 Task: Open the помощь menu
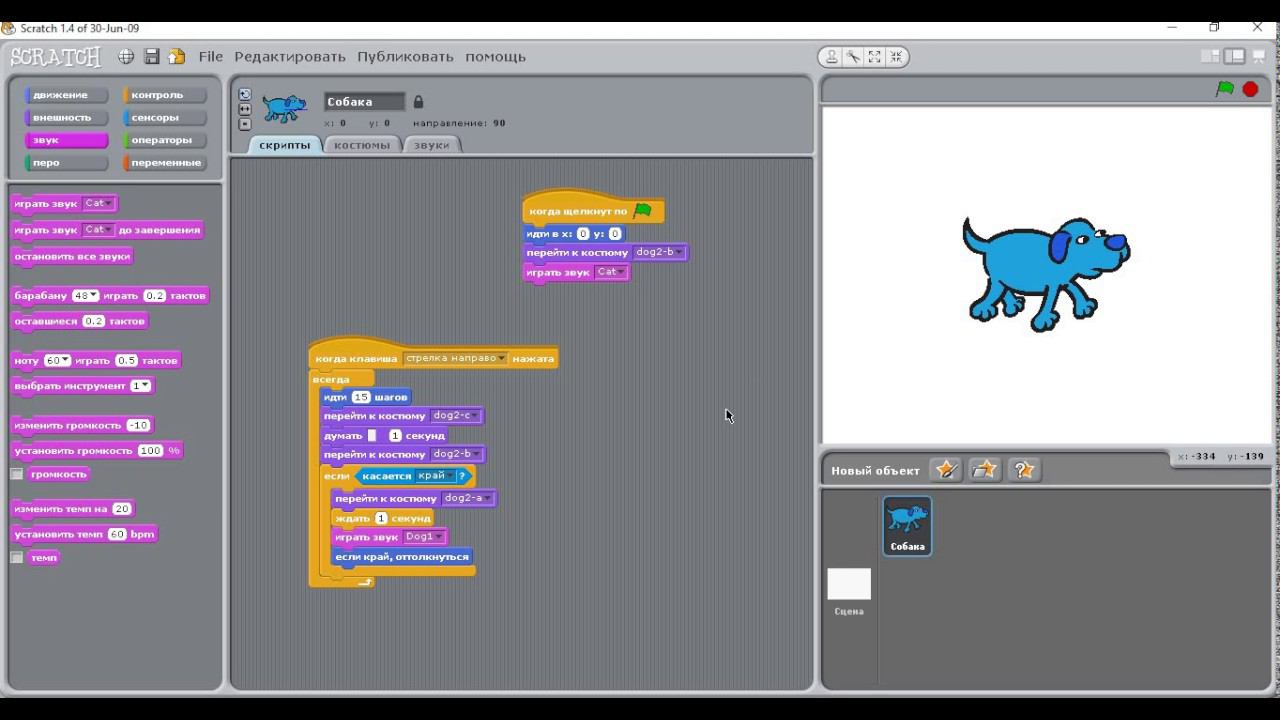click(x=495, y=57)
